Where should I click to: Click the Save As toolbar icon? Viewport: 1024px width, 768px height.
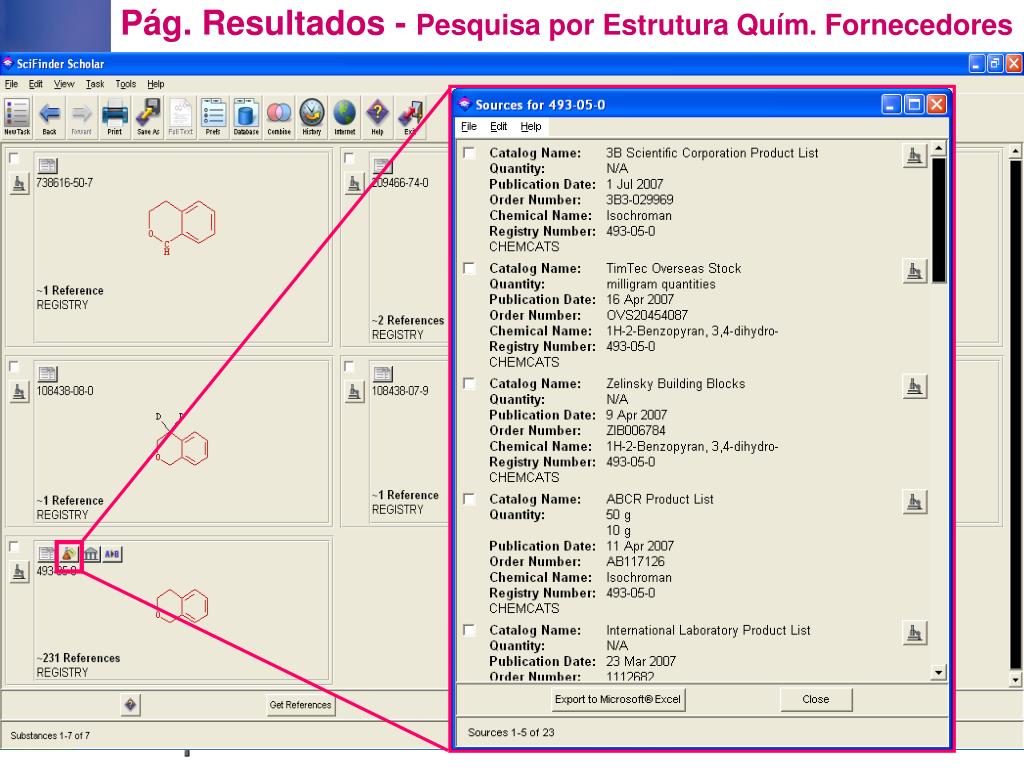pyautogui.click(x=148, y=117)
